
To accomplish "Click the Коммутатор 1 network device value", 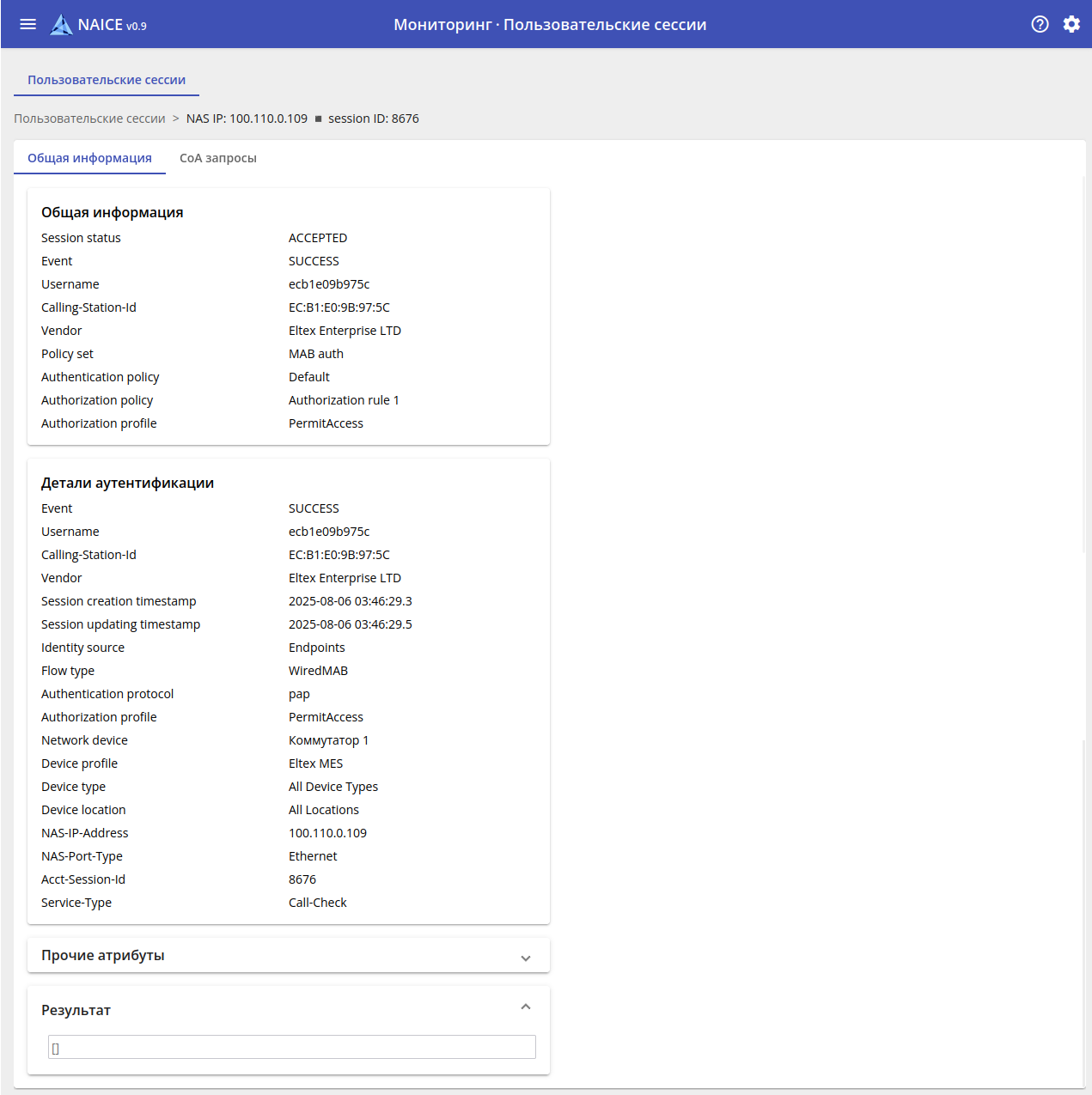I will click(328, 740).
